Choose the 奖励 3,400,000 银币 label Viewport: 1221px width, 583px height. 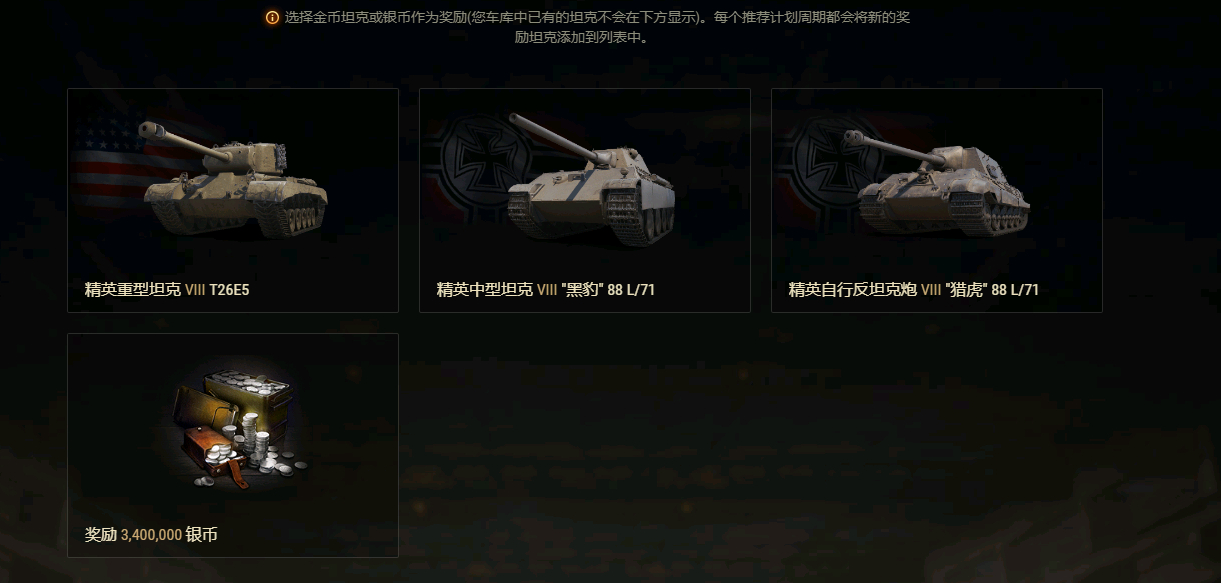tap(151, 535)
